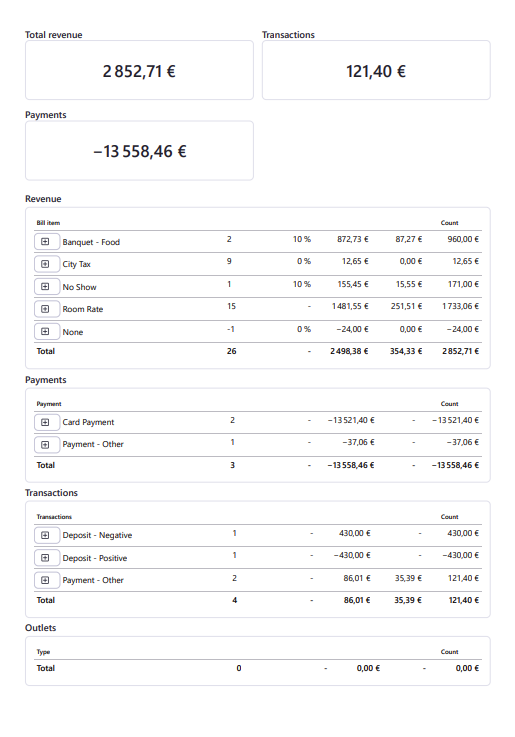Select the None bill item label
The height and width of the screenshot is (737, 515).
73,332
